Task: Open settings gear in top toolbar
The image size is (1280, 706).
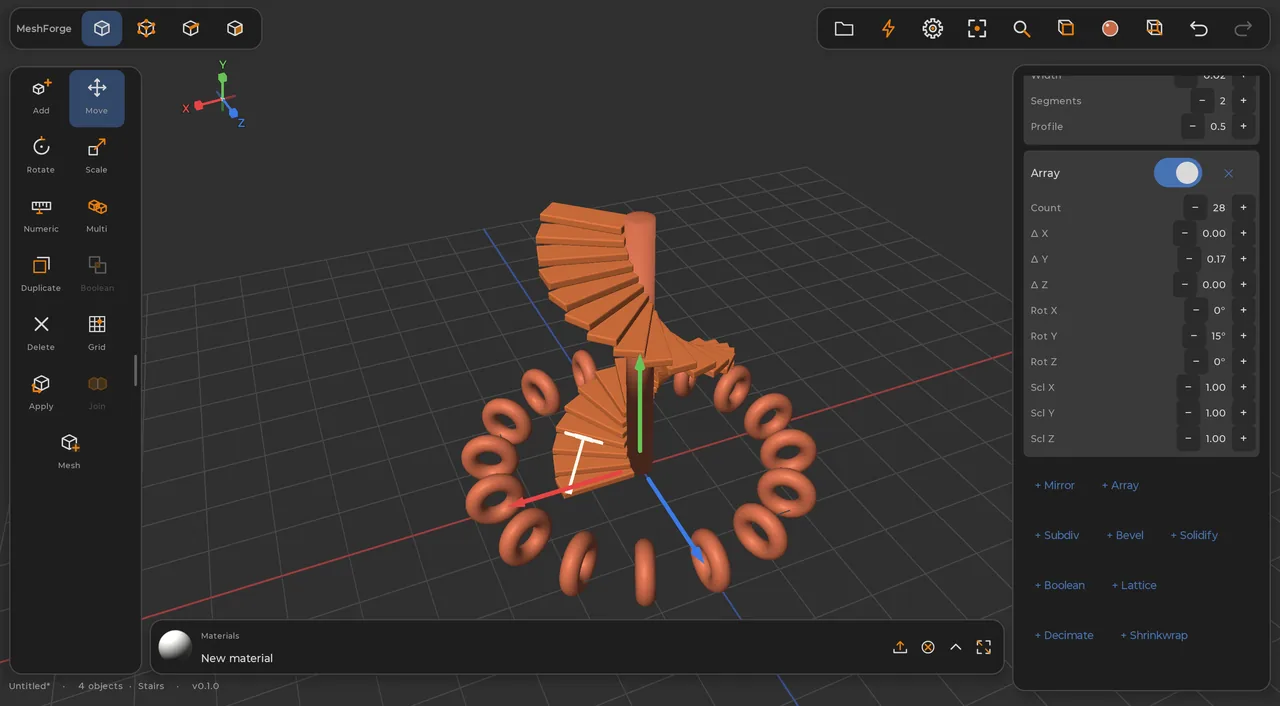Action: tap(932, 29)
